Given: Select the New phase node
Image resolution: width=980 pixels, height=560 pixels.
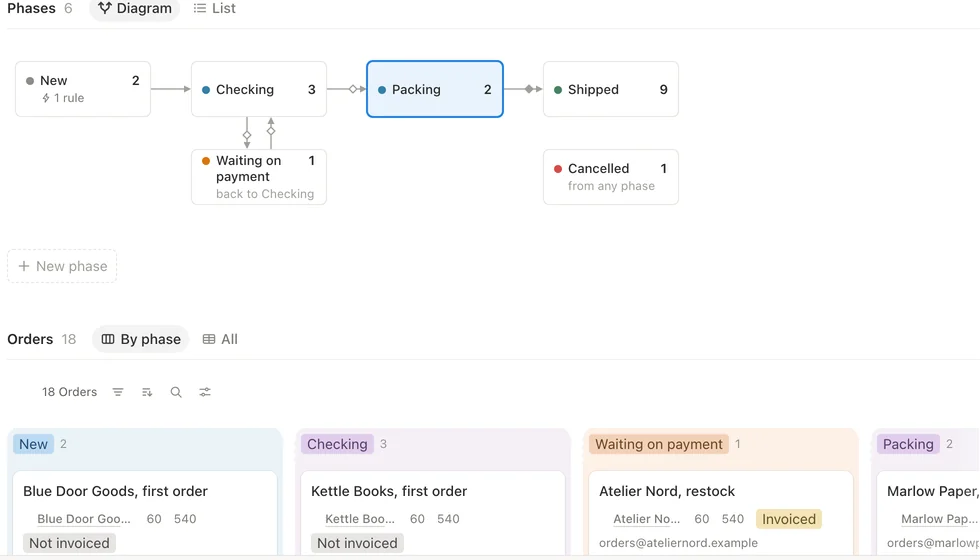Looking at the screenshot, I should [82, 89].
